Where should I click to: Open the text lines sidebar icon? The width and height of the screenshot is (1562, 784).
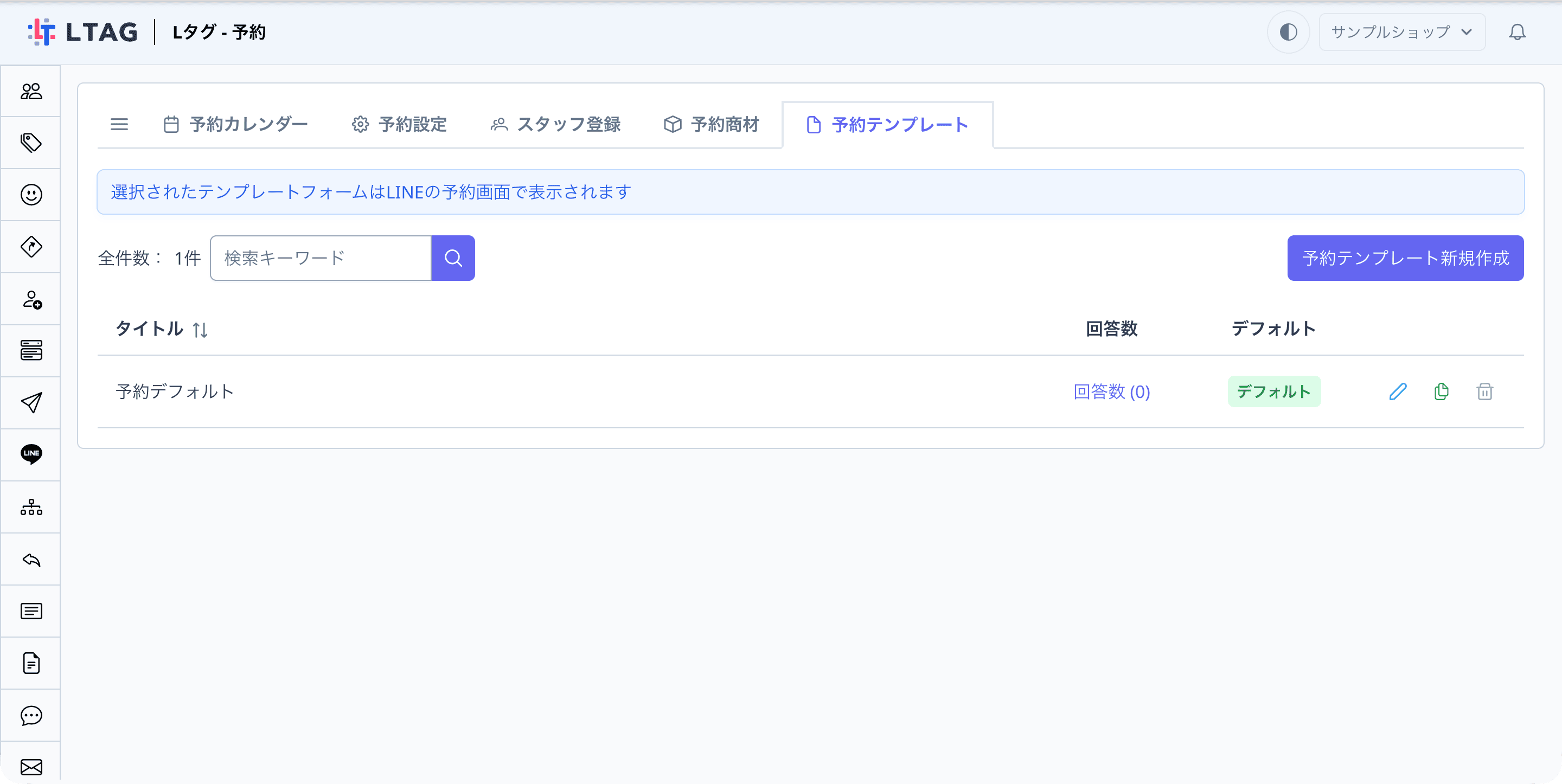31,611
